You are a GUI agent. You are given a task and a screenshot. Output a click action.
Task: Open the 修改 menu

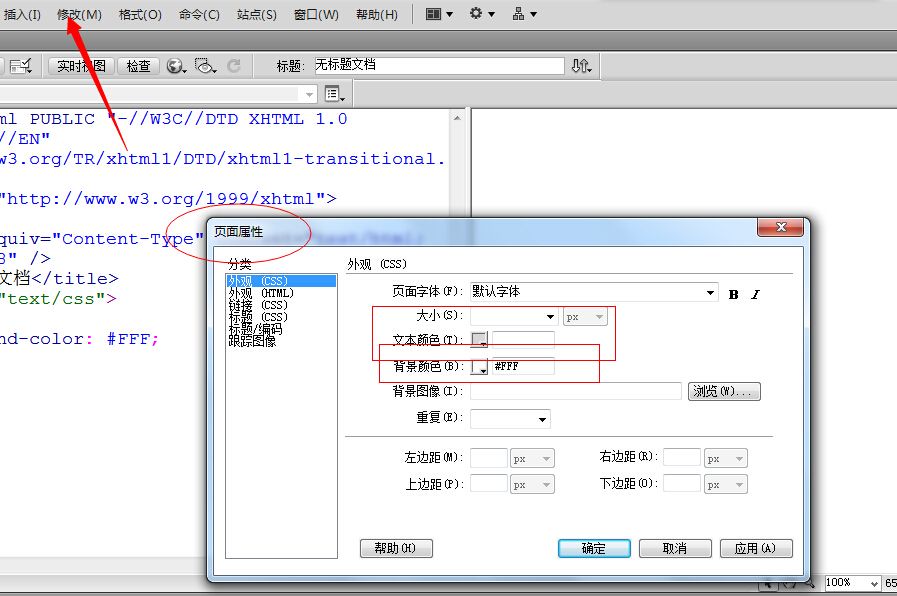point(81,13)
